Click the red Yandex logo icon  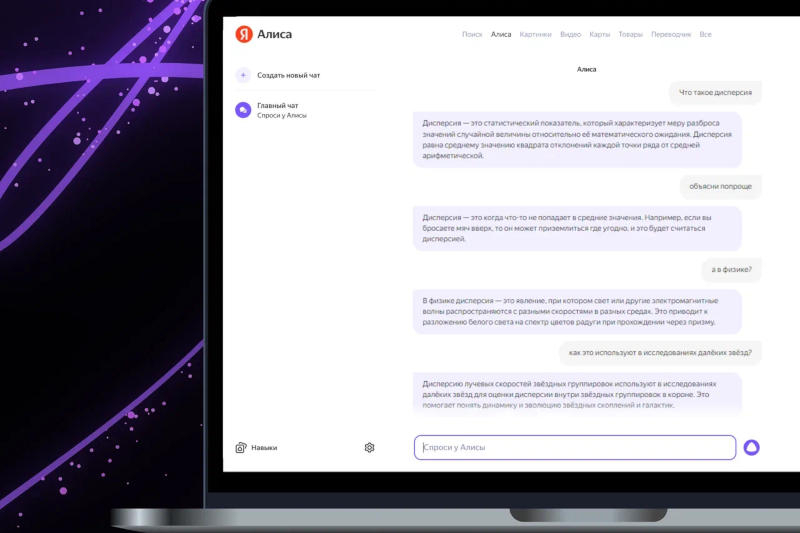click(244, 34)
